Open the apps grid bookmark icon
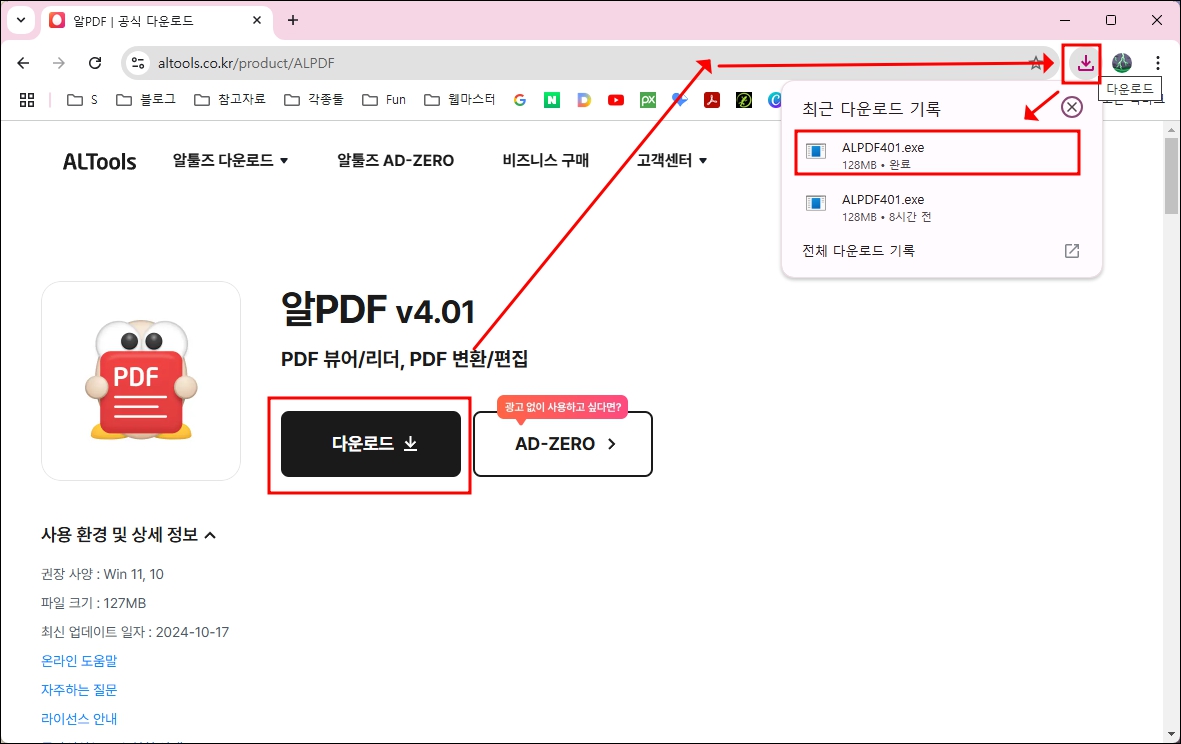The image size is (1181, 744). pyautogui.click(x=27, y=99)
